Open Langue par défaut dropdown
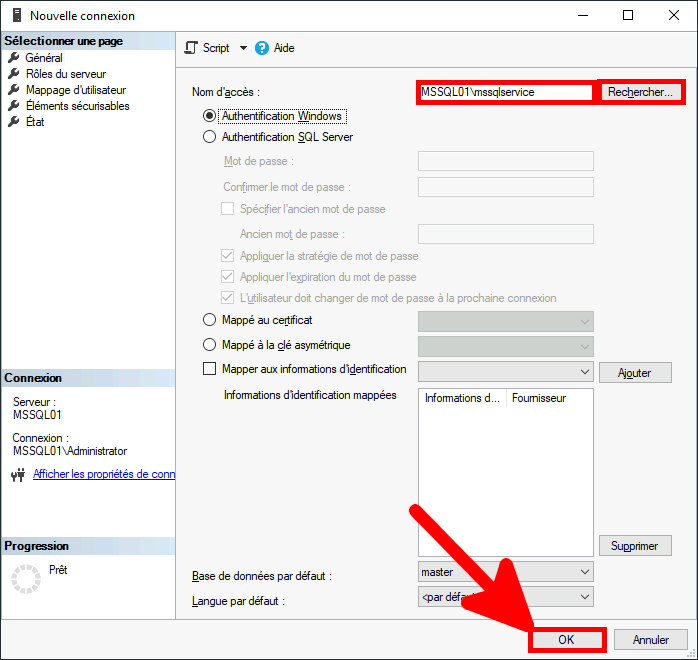This screenshot has width=698, height=660. pyautogui.click(x=506, y=597)
